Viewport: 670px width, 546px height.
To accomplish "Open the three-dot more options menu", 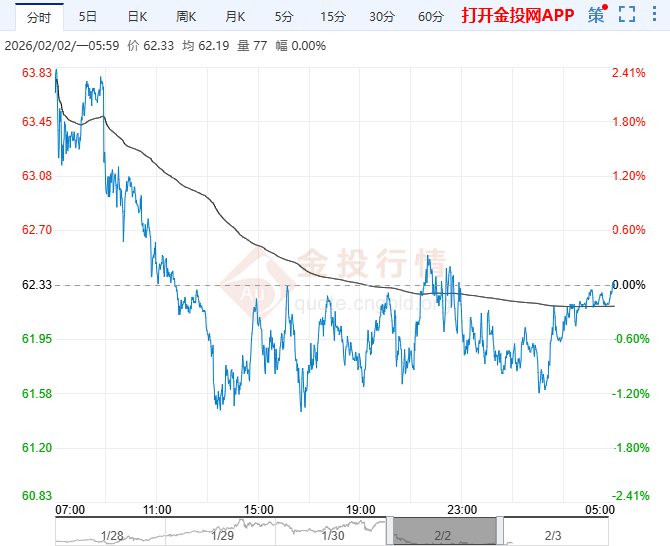I will tap(655, 15).
